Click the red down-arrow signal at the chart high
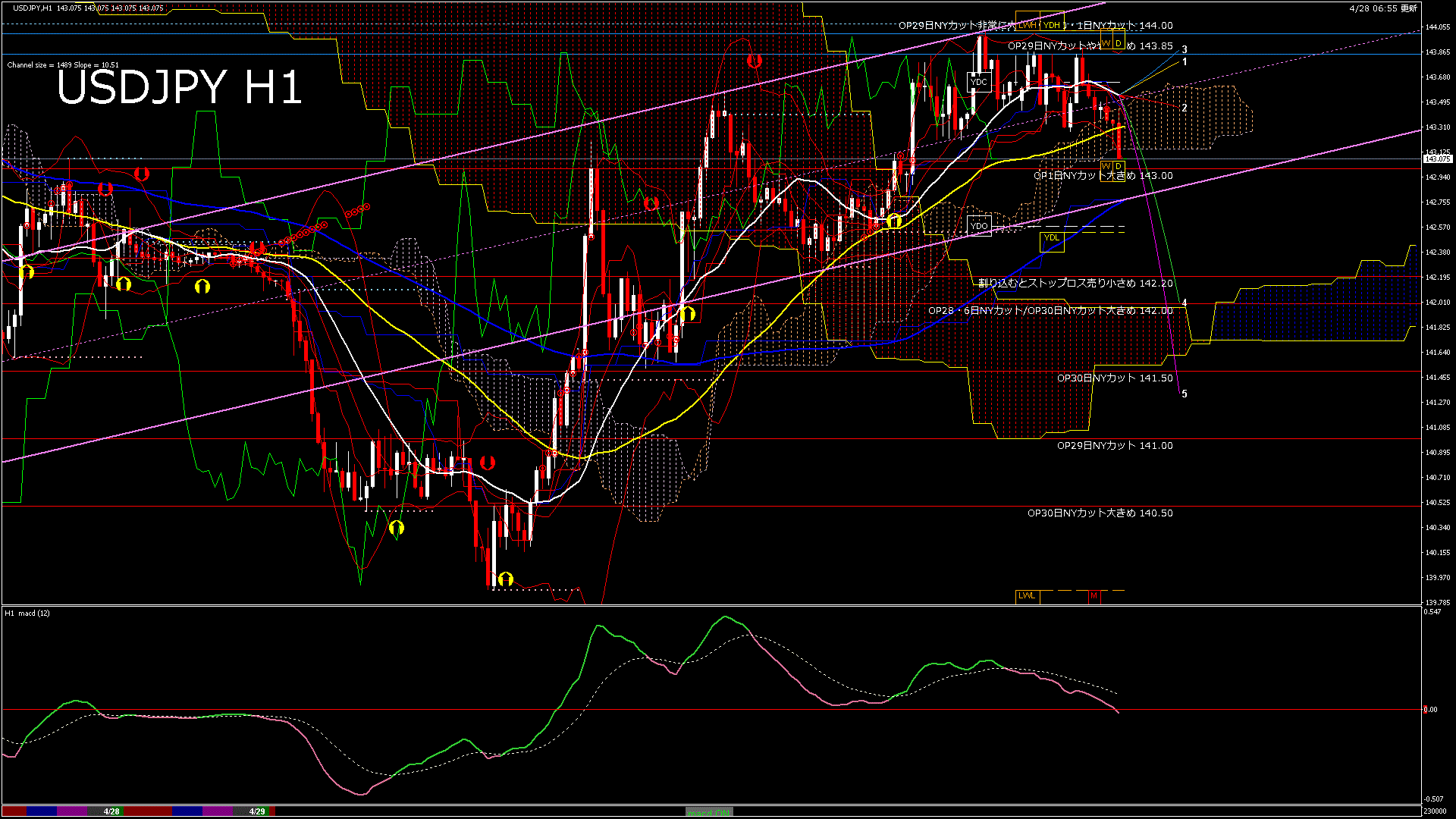Viewport: 1456px width, 819px height. click(754, 61)
